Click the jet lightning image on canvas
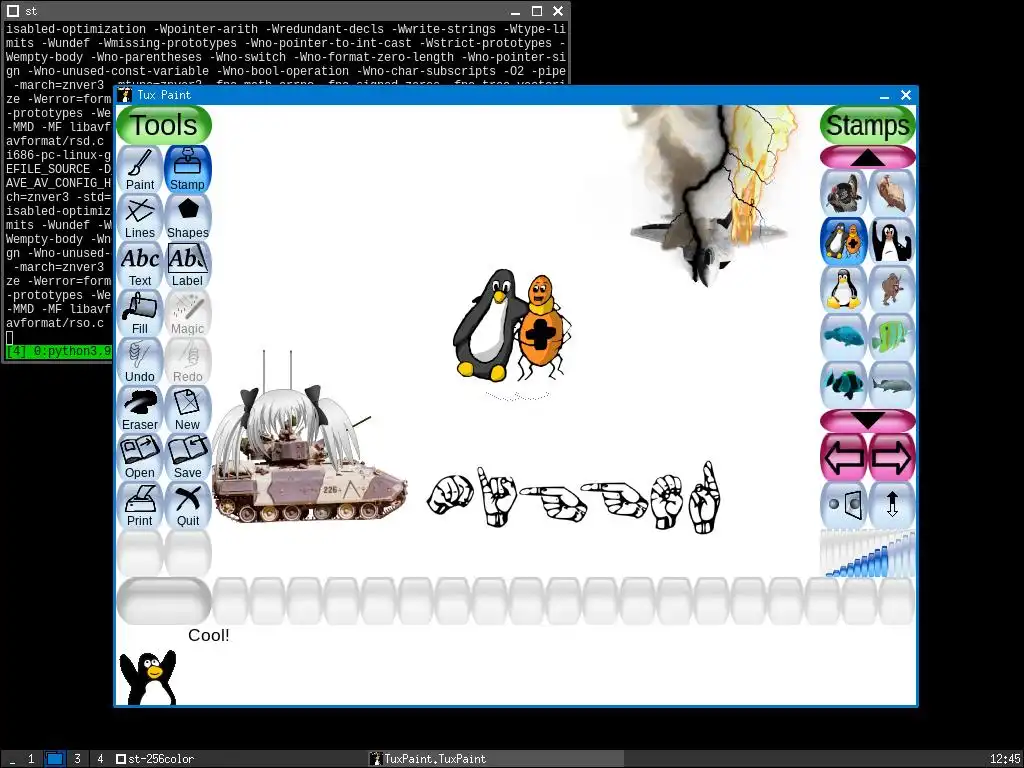Viewport: 1024px width, 768px height. (x=711, y=196)
